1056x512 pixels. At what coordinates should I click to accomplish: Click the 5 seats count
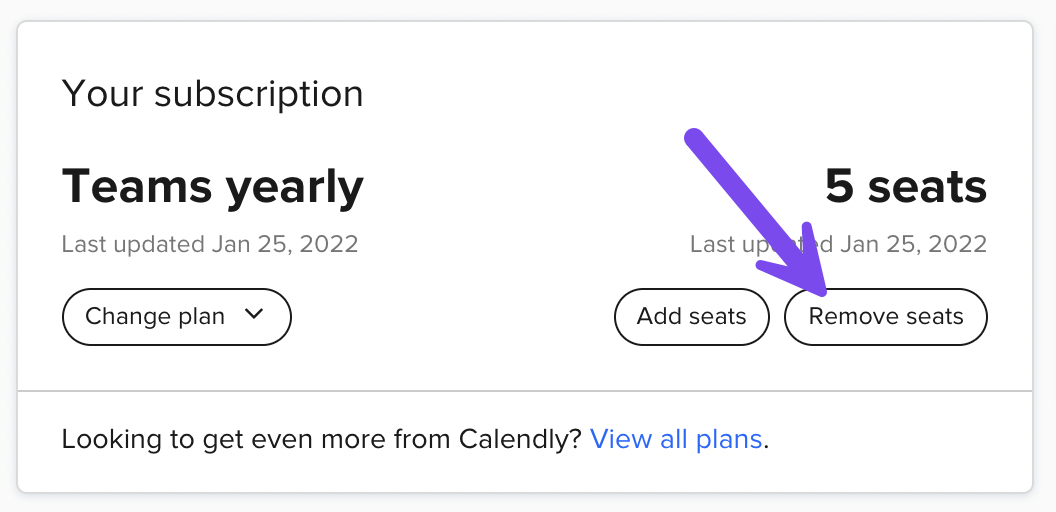click(905, 187)
